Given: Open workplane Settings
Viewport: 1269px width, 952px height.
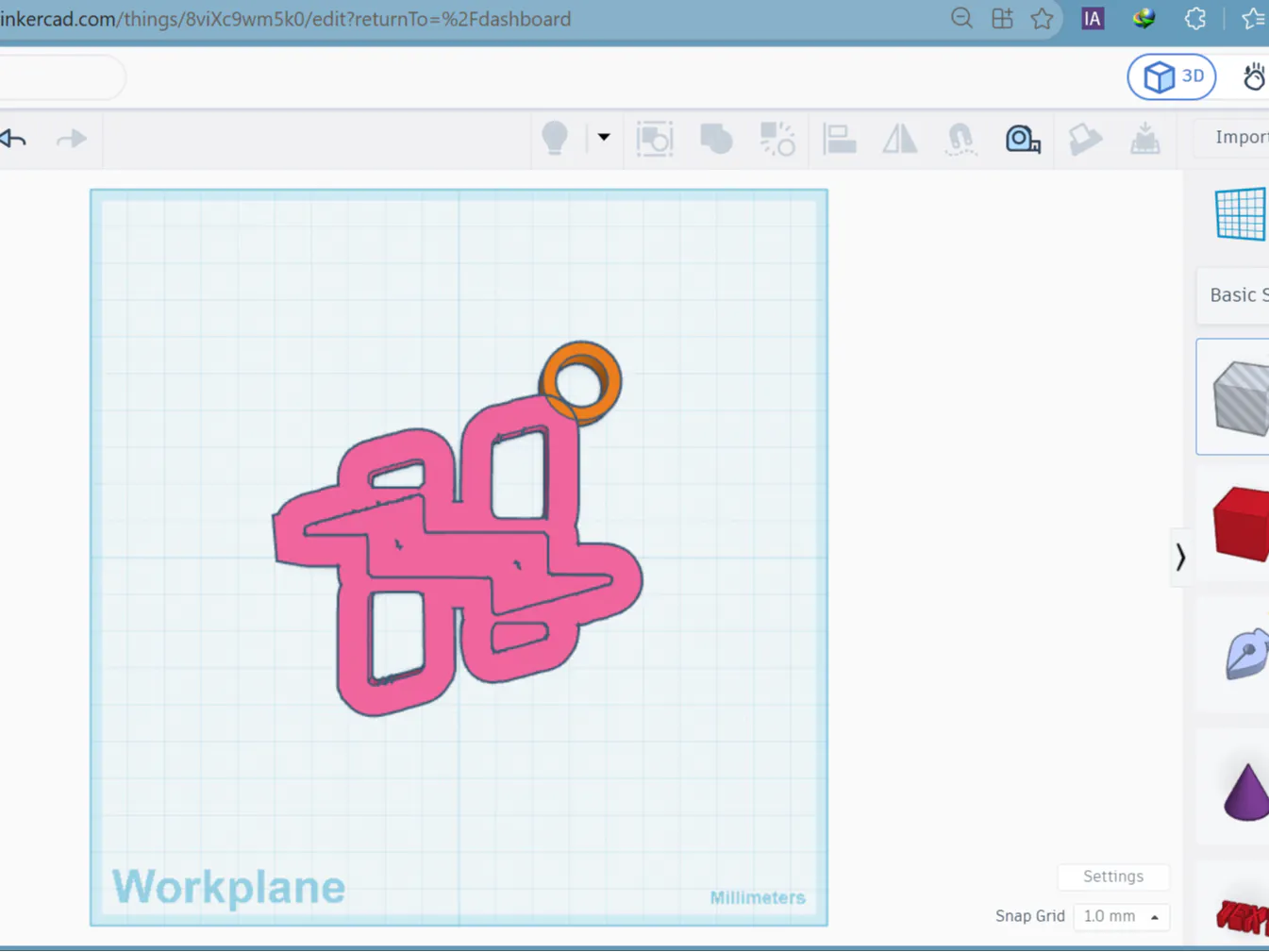Looking at the screenshot, I should point(1113,877).
